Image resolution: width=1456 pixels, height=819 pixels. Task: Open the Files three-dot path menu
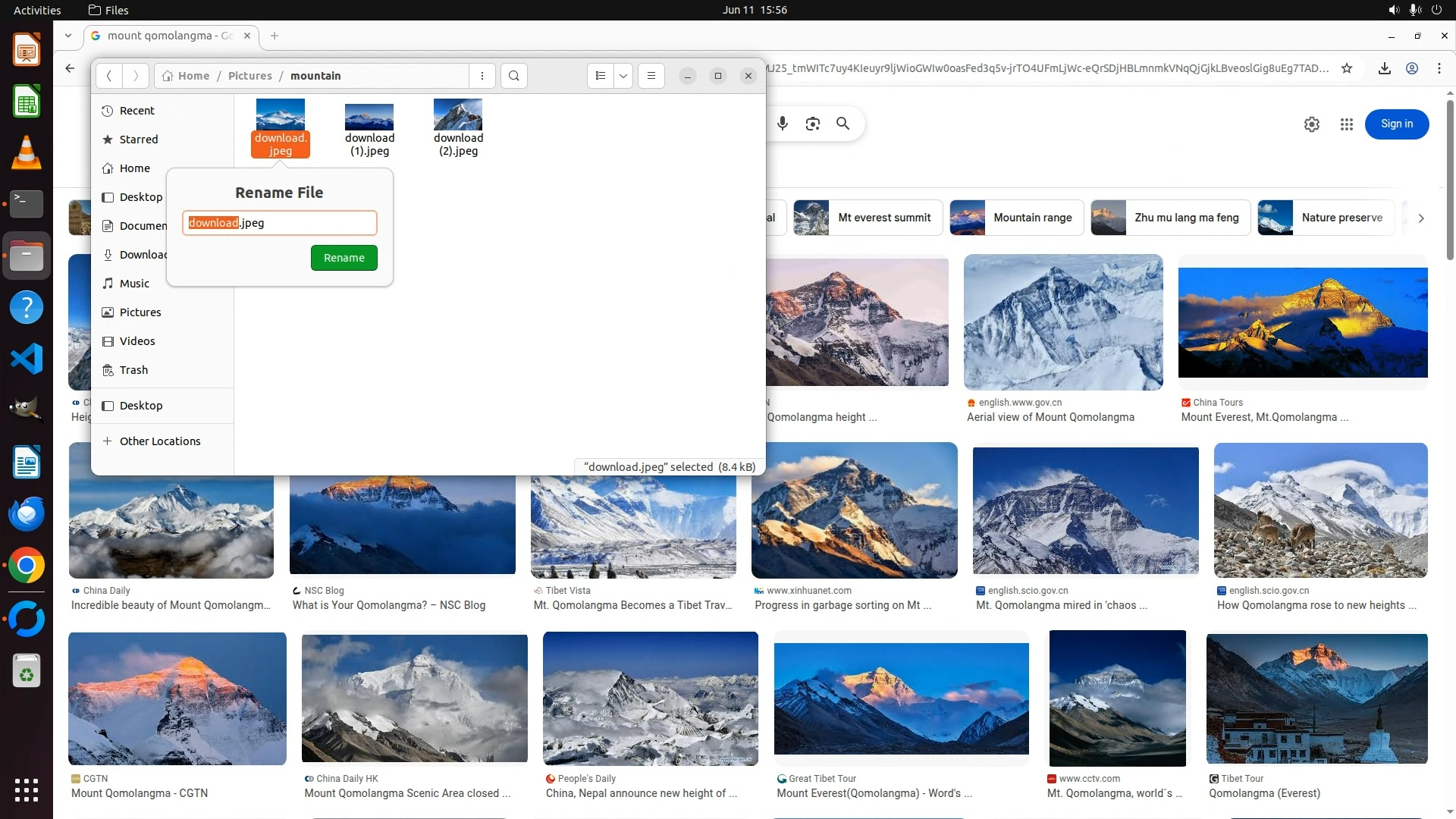point(482,76)
